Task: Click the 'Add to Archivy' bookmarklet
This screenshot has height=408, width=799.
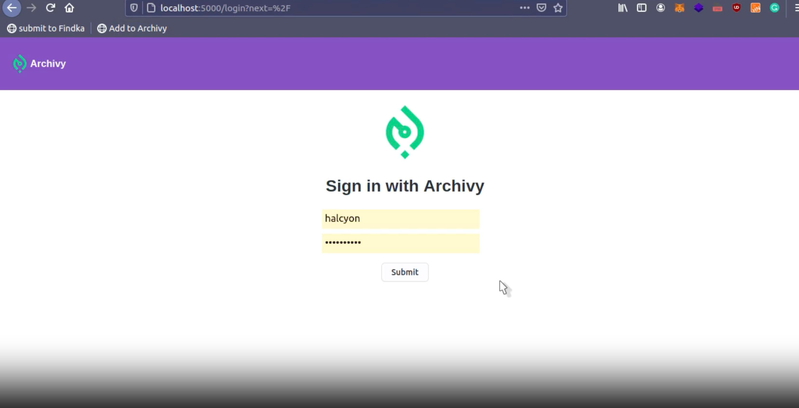Action: click(x=132, y=29)
